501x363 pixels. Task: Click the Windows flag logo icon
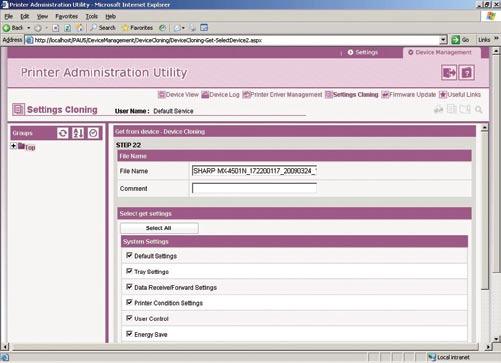(x=491, y=16)
